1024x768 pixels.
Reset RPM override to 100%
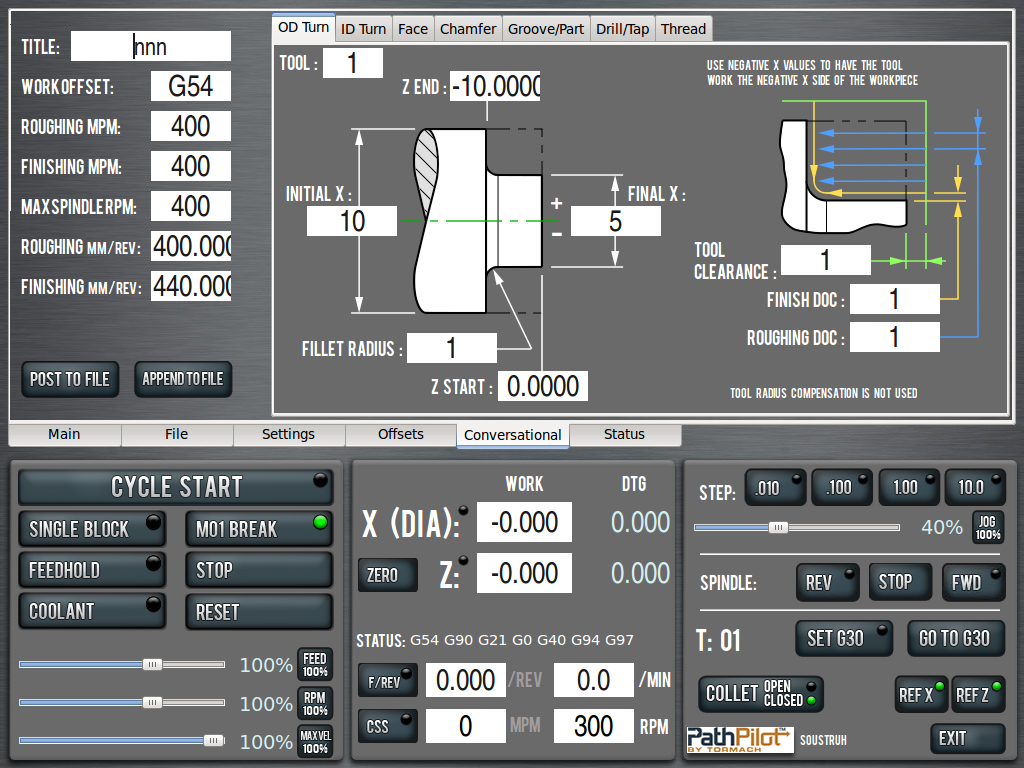coord(315,704)
